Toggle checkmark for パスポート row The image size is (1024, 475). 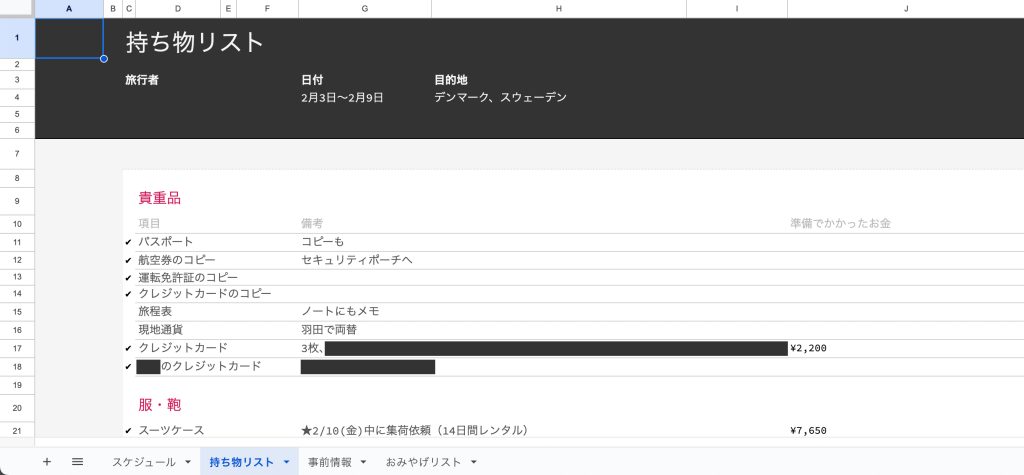pos(129,242)
